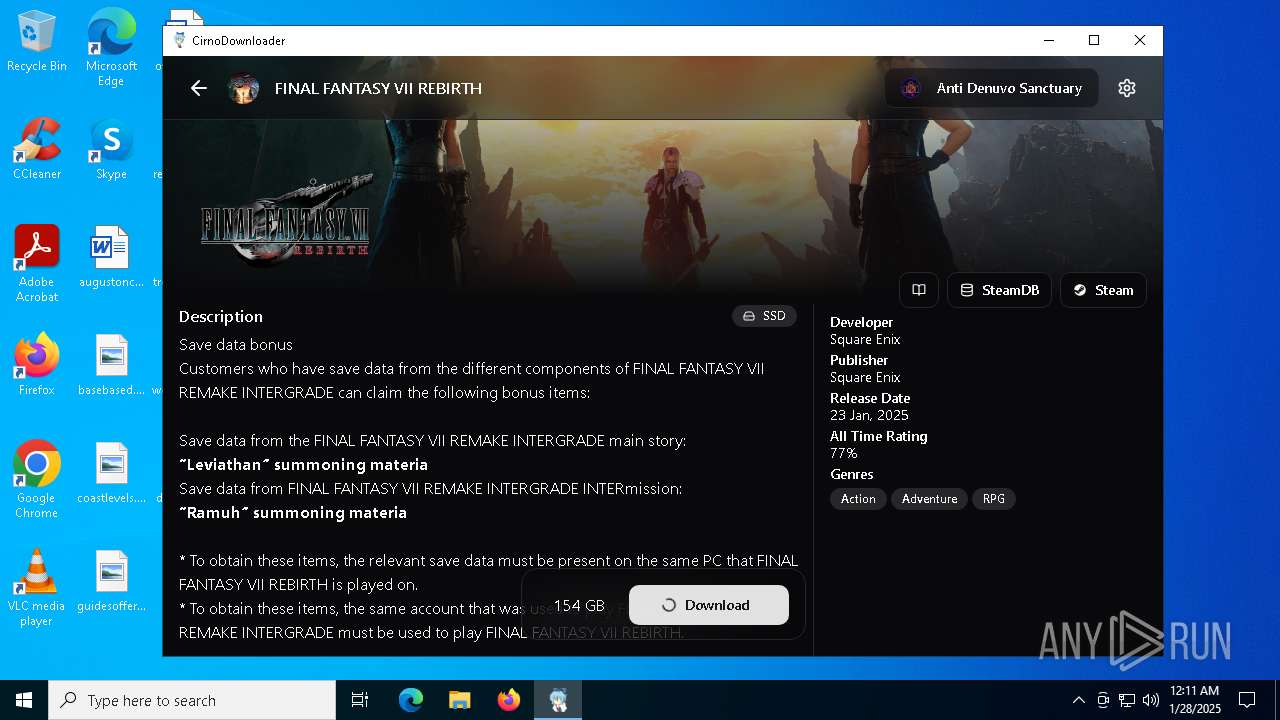Viewport: 1280px width, 720px height.
Task: Click the Developer Square Enix entry
Action: point(865,339)
